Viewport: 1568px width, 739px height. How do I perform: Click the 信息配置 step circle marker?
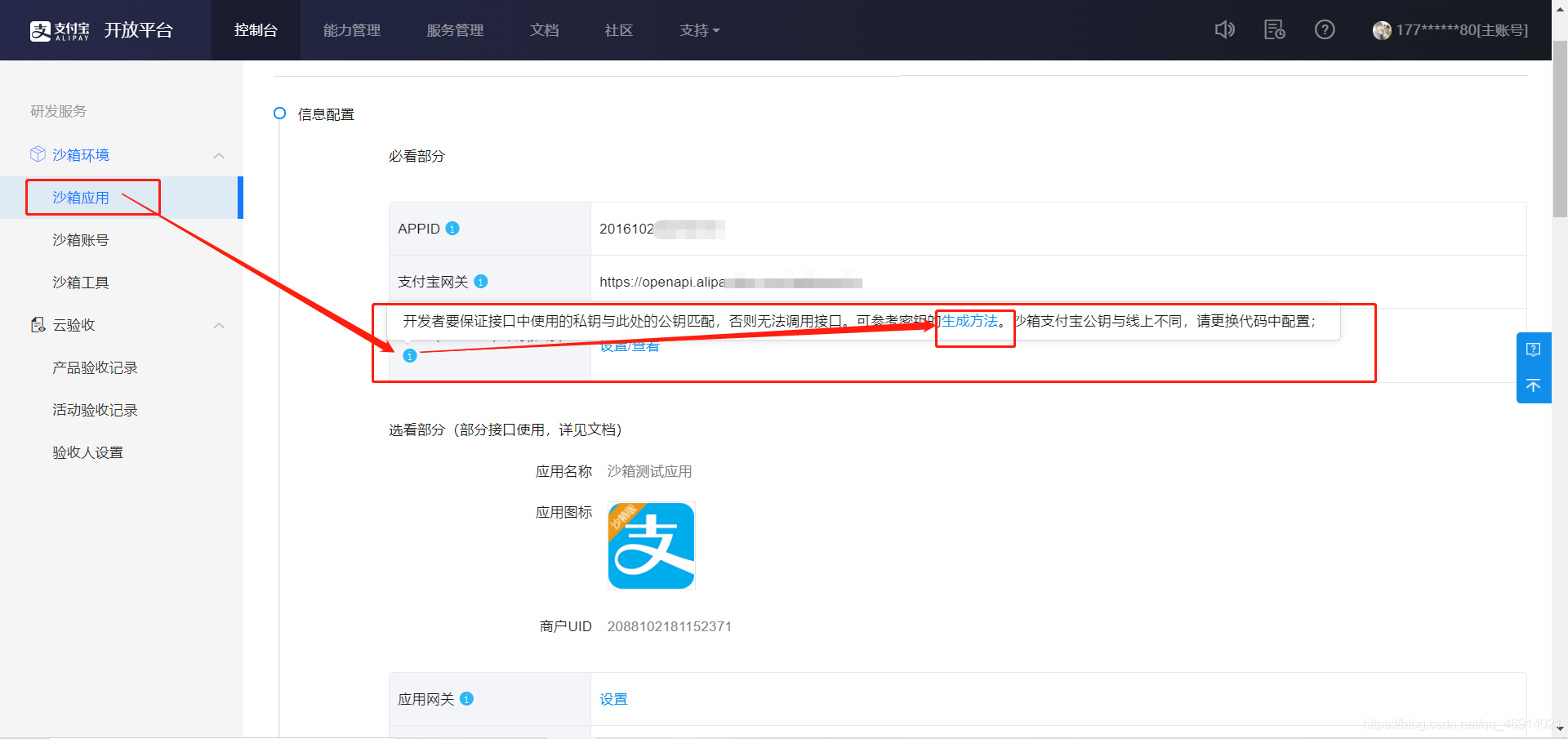(x=279, y=114)
